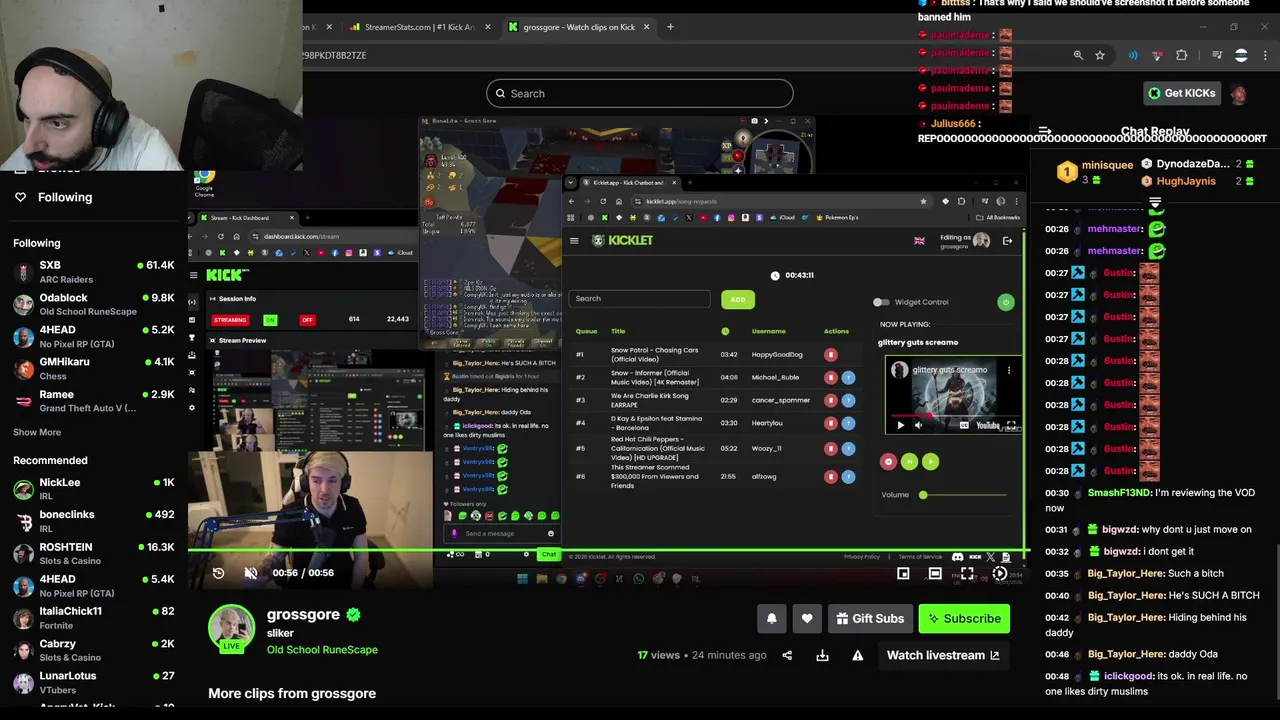This screenshot has width=1280, height=720.
Task: Open ItaliaChick11 recommended channel
Action: pyautogui.click(x=94, y=618)
